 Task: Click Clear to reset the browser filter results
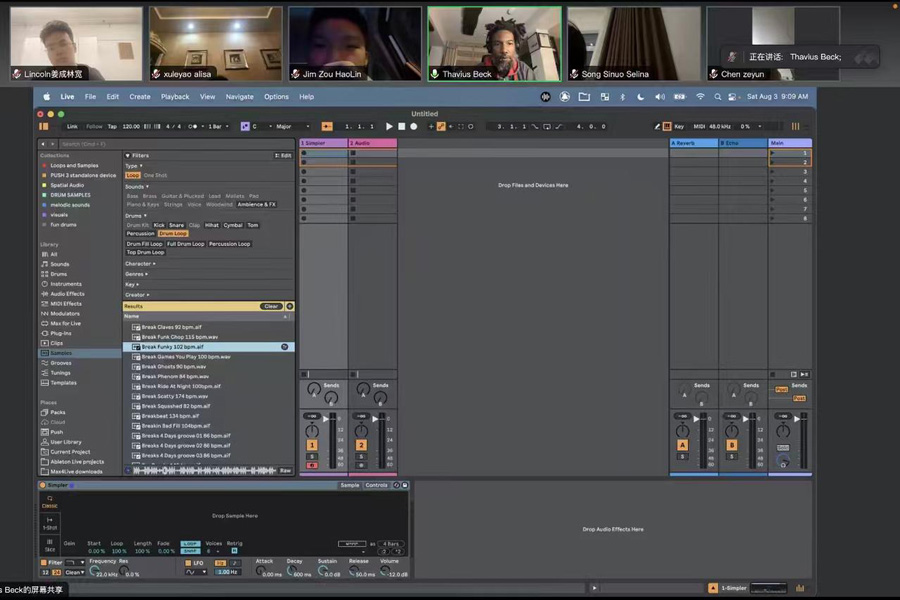(x=270, y=305)
